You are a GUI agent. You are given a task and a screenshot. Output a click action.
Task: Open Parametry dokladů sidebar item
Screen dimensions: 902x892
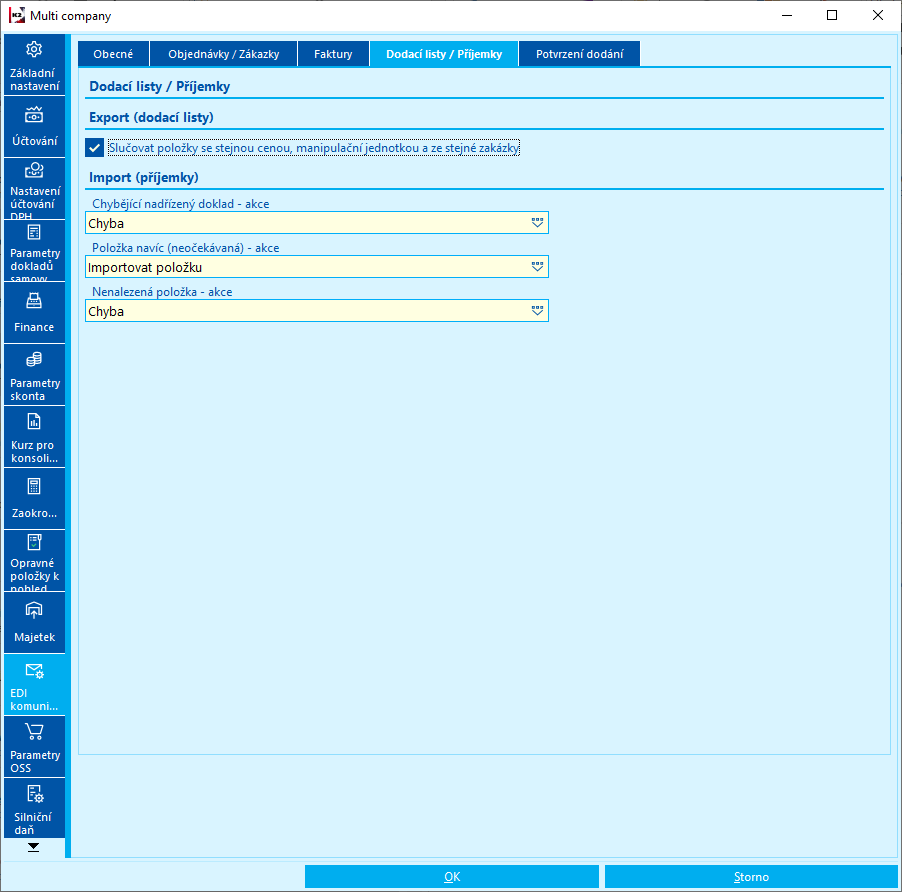pos(34,251)
